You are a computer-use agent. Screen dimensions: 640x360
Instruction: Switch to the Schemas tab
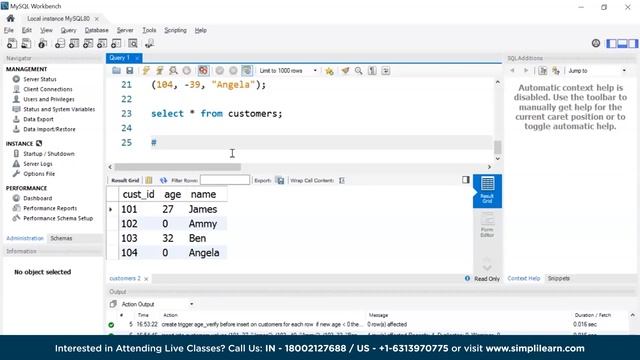61,238
